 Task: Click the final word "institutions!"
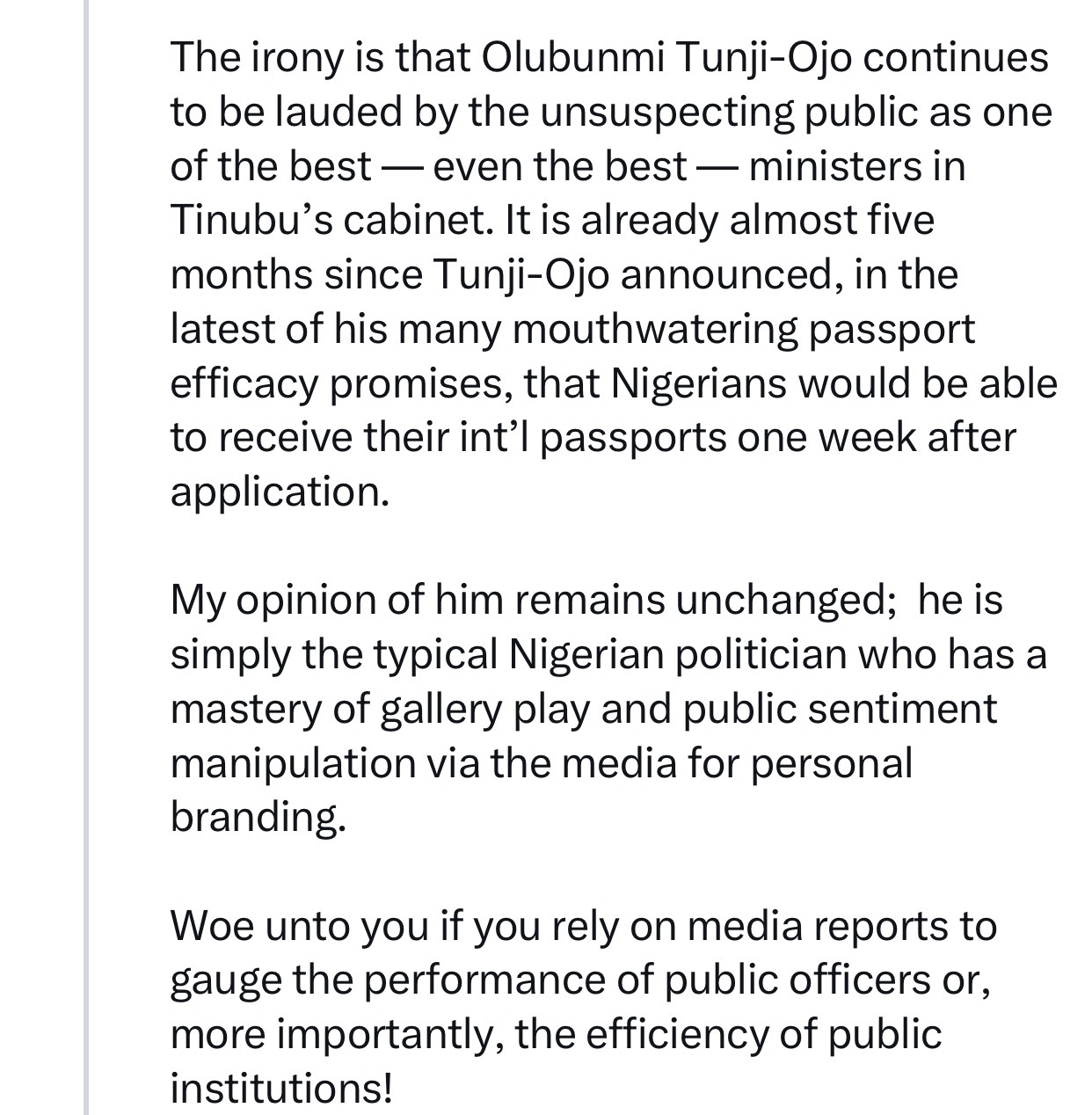tap(280, 1089)
